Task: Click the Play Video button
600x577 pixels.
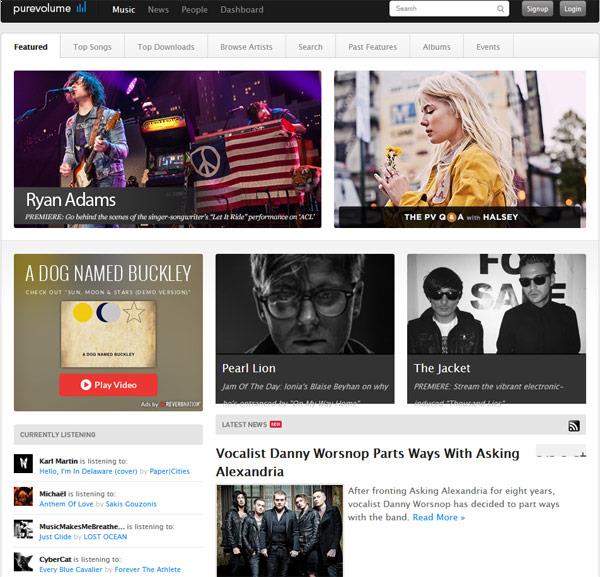Action: [x=108, y=385]
